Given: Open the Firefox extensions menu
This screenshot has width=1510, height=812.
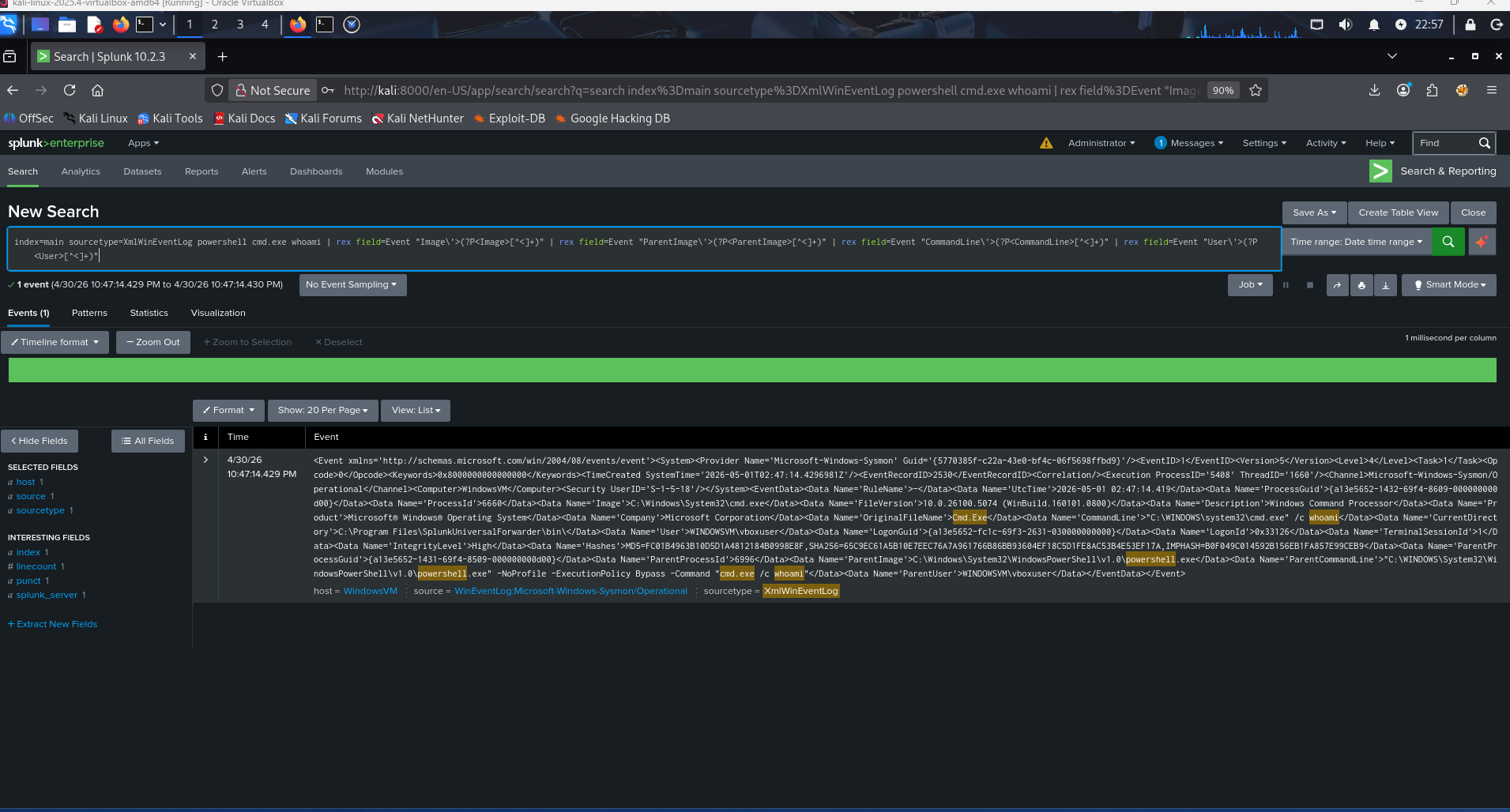Looking at the screenshot, I should point(1433,90).
